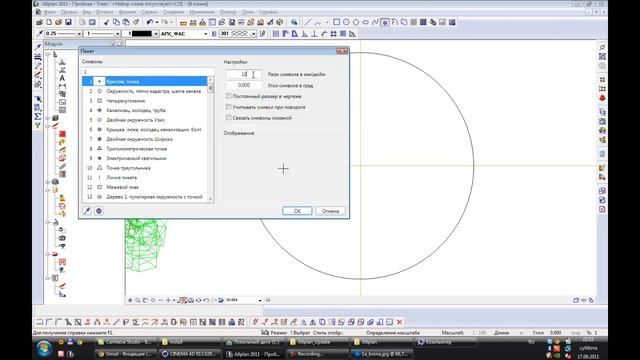Select symbol 2 Окружность, пятно кадастра
The image size is (640, 360).
145,91
